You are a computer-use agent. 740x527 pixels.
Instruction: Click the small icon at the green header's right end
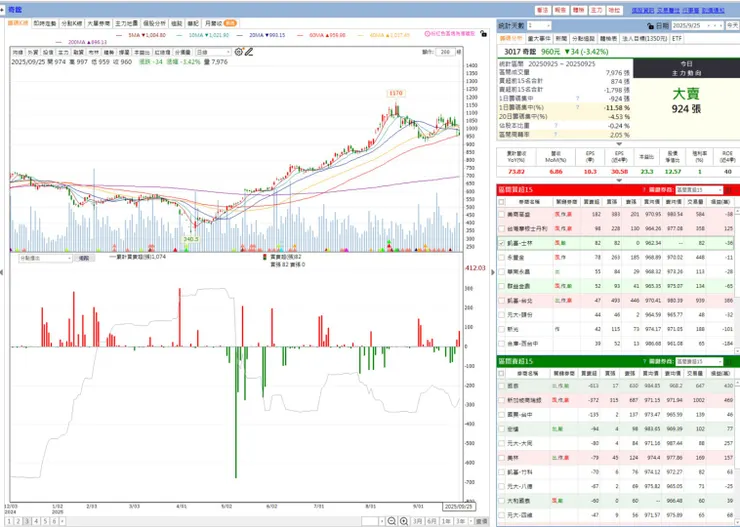[x=728, y=361]
